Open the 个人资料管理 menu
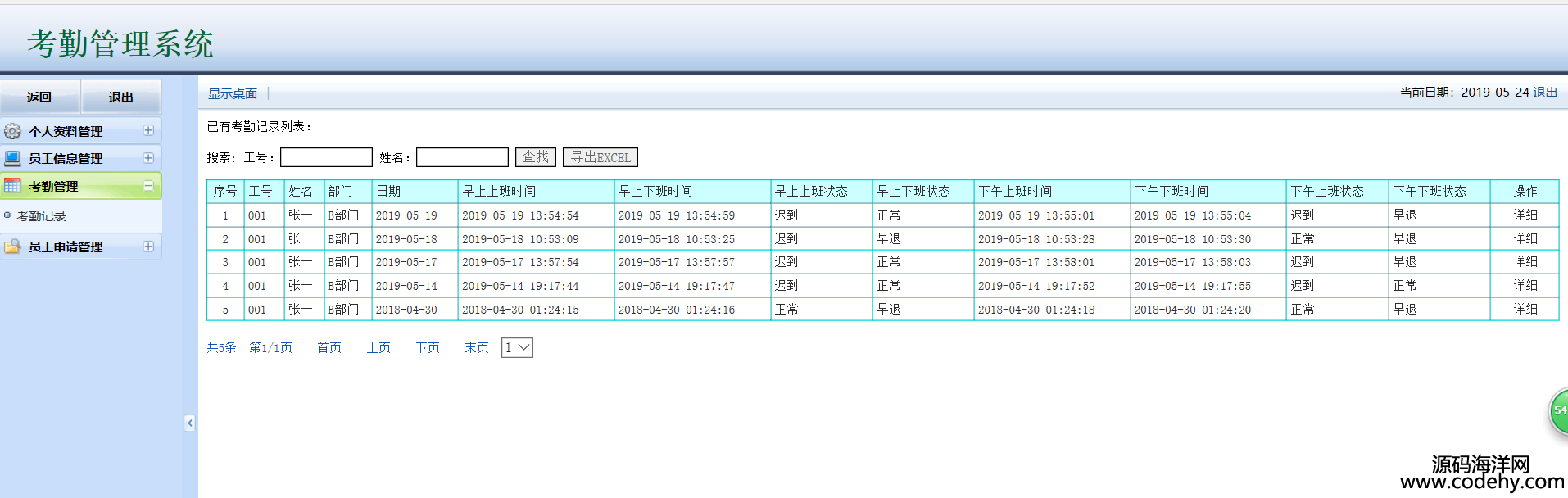The width and height of the screenshot is (1568, 498). 81,131
